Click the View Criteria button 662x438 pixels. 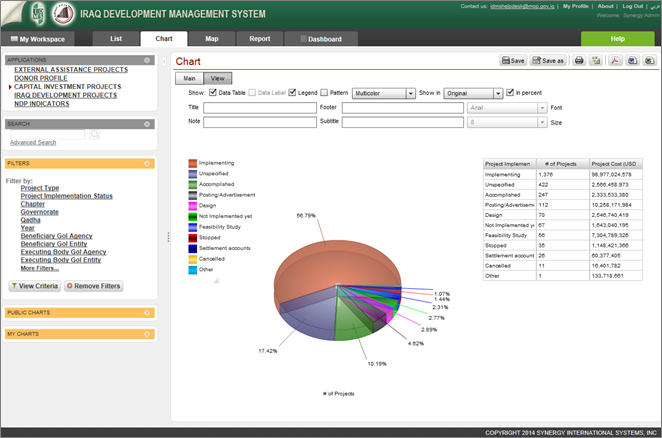coord(35,286)
